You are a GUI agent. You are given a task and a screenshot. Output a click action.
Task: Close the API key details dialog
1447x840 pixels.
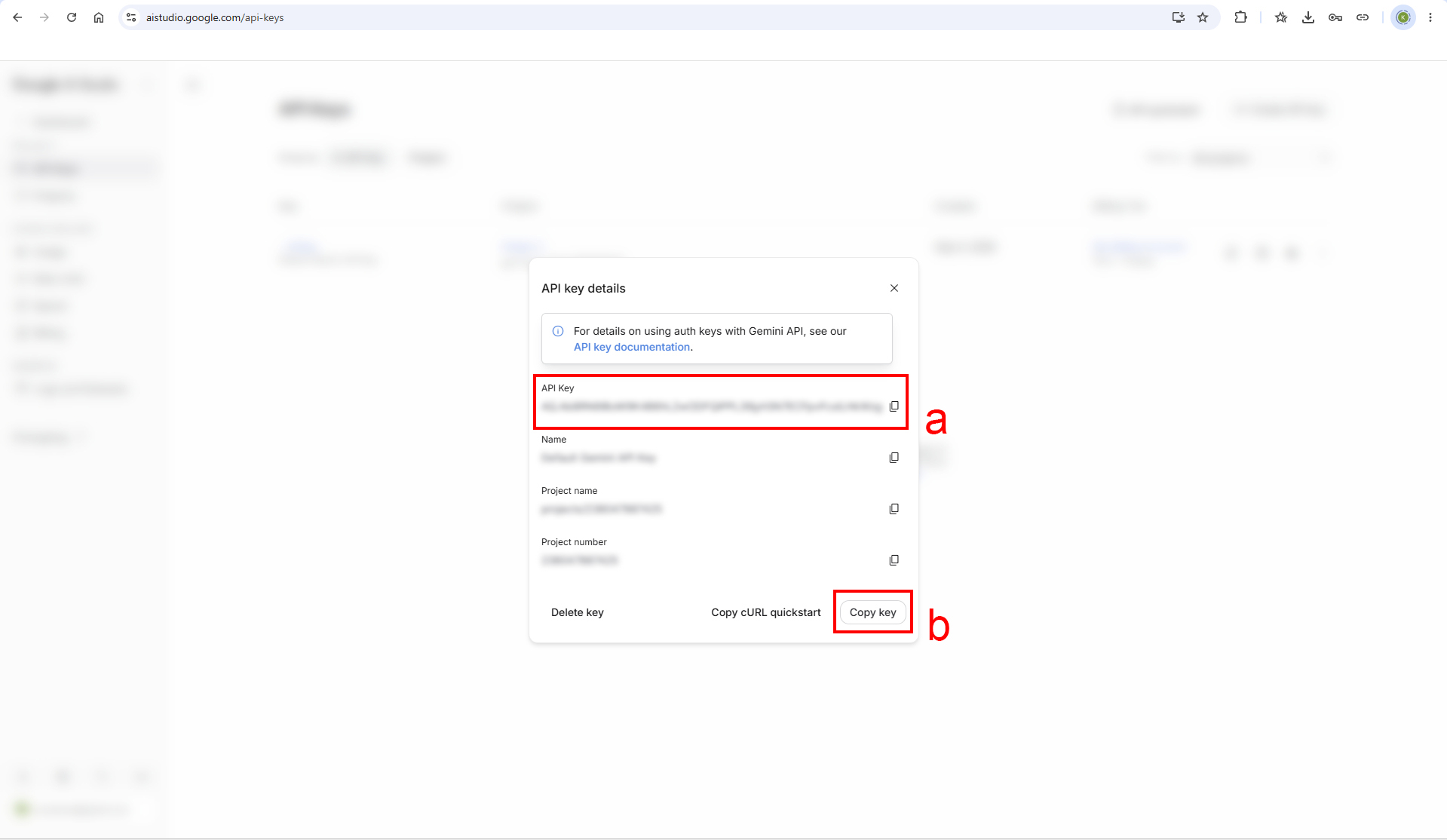click(894, 288)
